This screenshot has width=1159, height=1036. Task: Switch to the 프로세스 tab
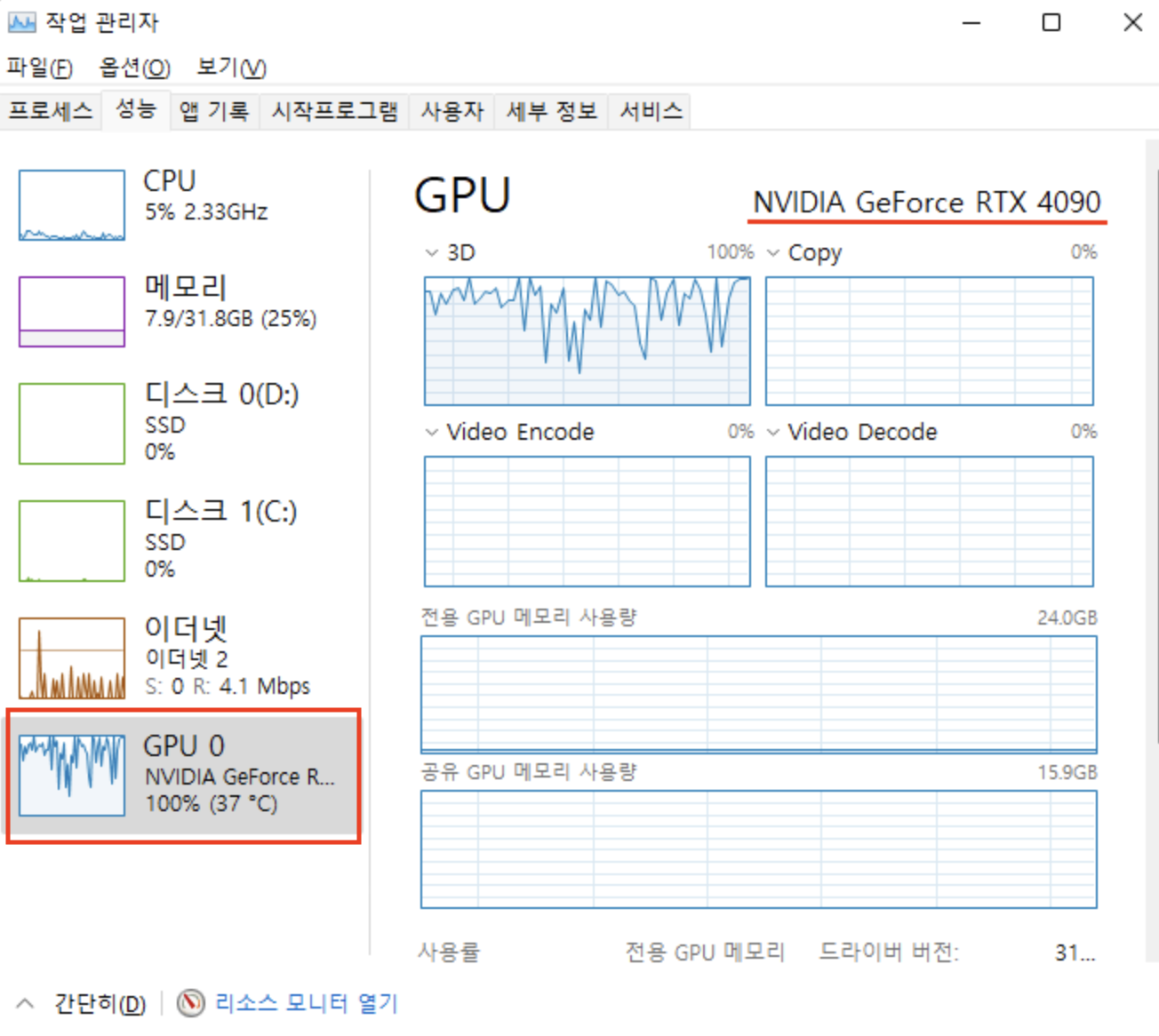[51, 111]
